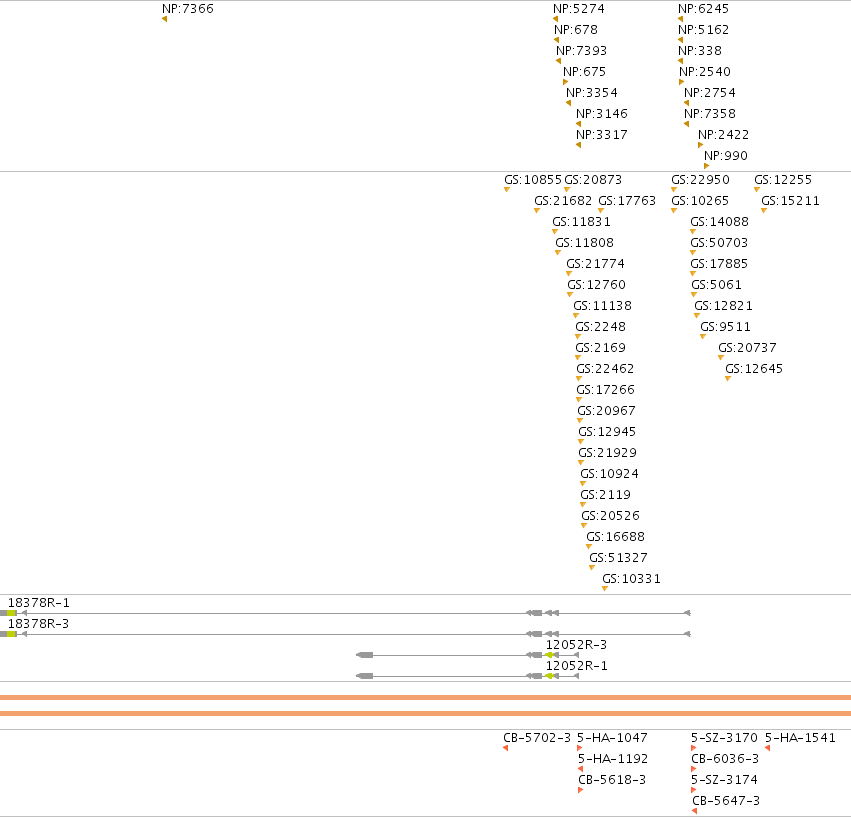The image size is (851, 817).
Task: Click on the GS:2119 label
Action: point(605,495)
